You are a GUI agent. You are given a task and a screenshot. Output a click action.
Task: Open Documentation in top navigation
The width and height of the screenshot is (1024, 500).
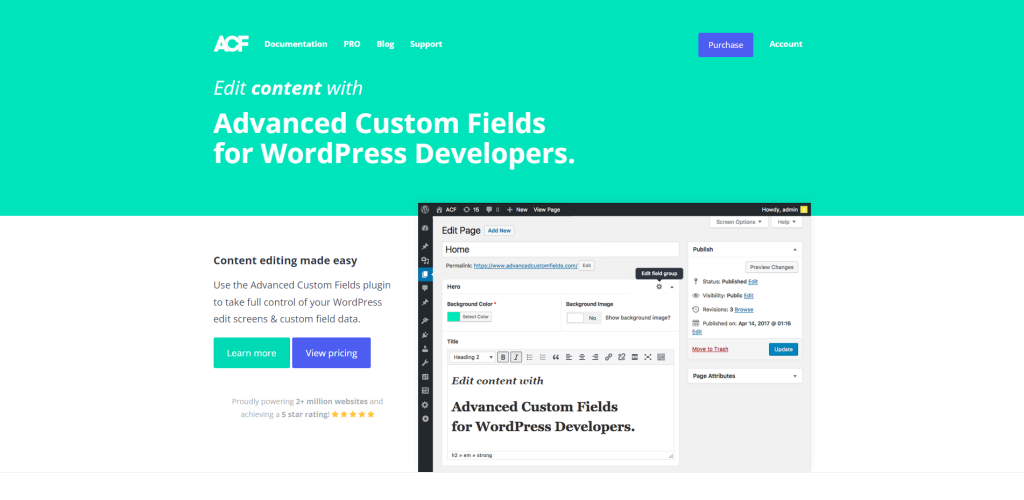click(x=296, y=44)
